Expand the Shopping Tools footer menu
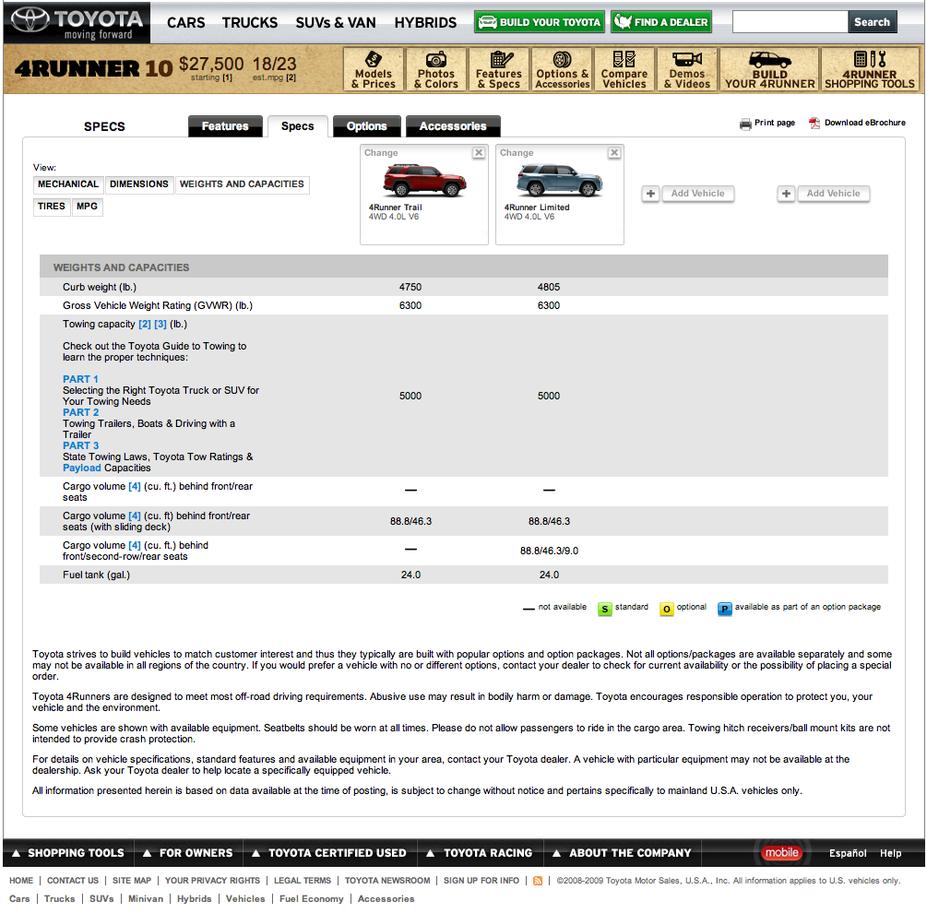 pyautogui.click(x=69, y=853)
